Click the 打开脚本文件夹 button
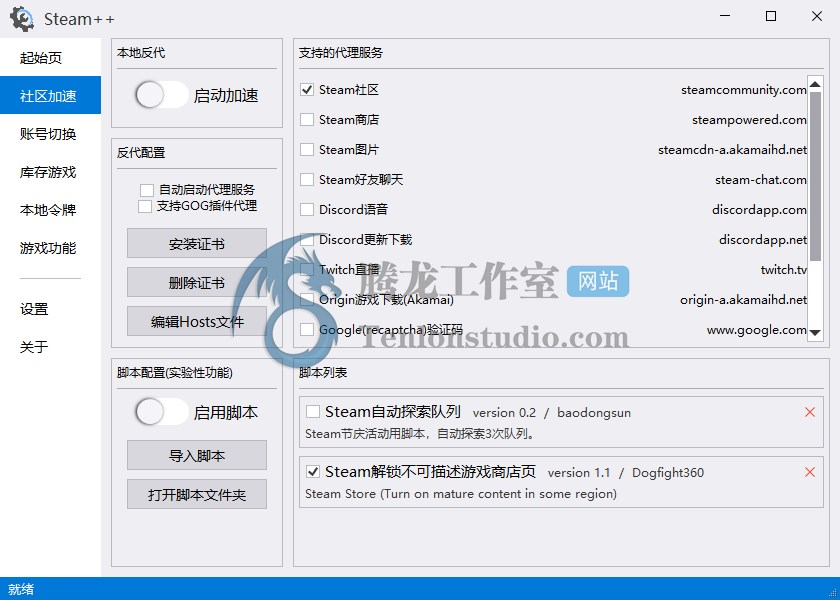The height and width of the screenshot is (600, 840). coord(197,494)
